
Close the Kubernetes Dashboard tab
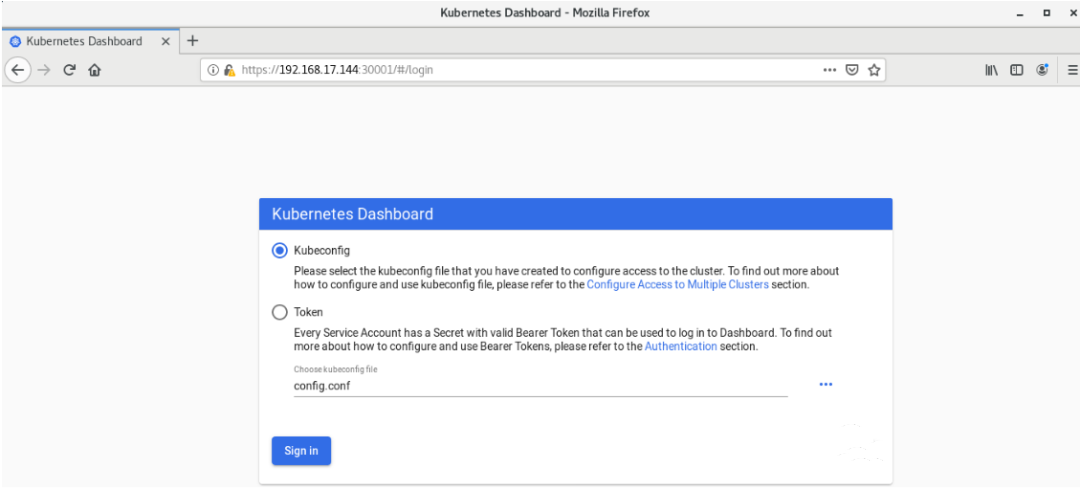click(x=165, y=41)
